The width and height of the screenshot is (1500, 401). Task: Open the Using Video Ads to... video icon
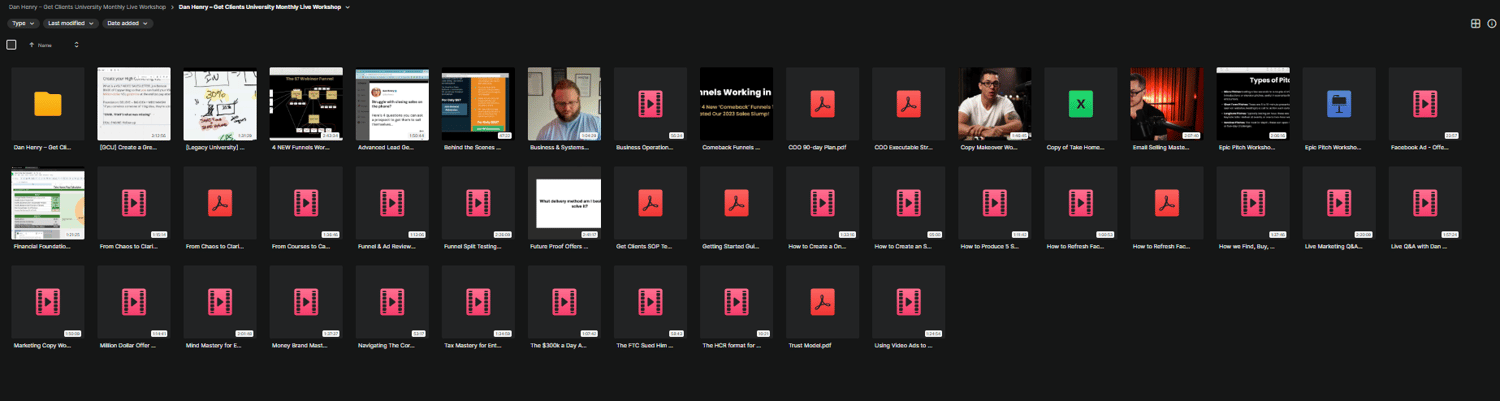click(x=908, y=301)
